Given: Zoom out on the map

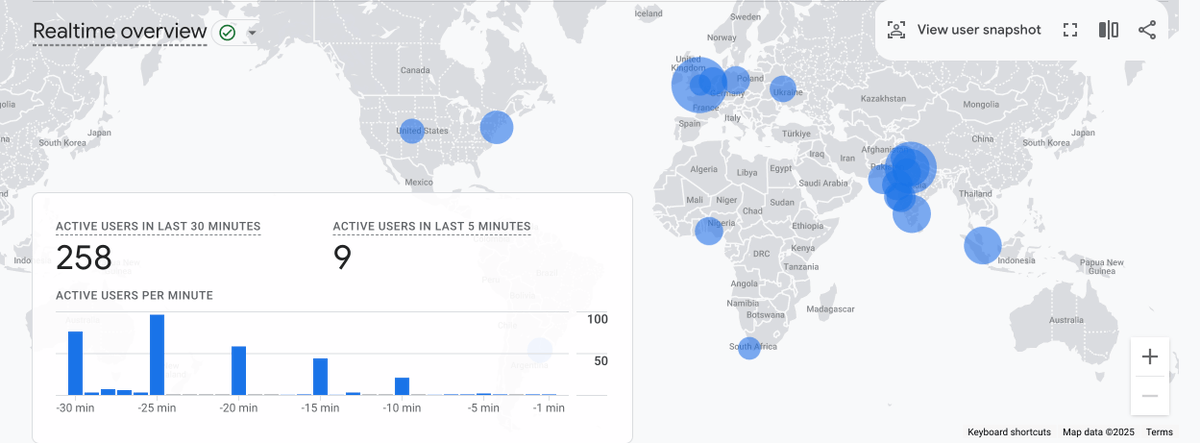Looking at the screenshot, I should (1150, 396).
